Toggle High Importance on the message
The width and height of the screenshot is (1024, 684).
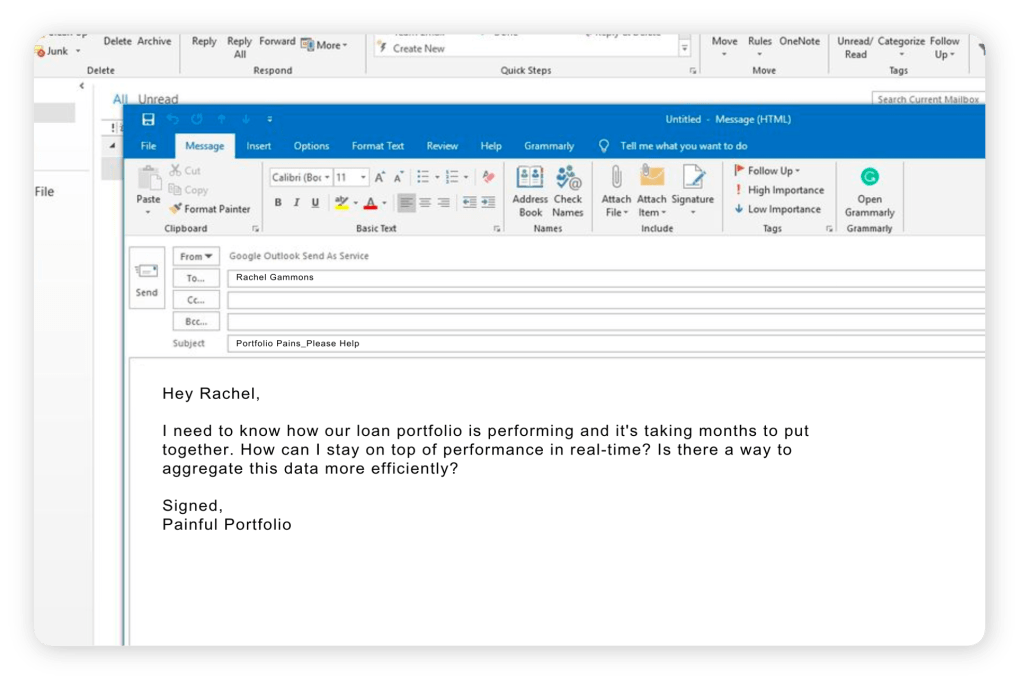778,190
